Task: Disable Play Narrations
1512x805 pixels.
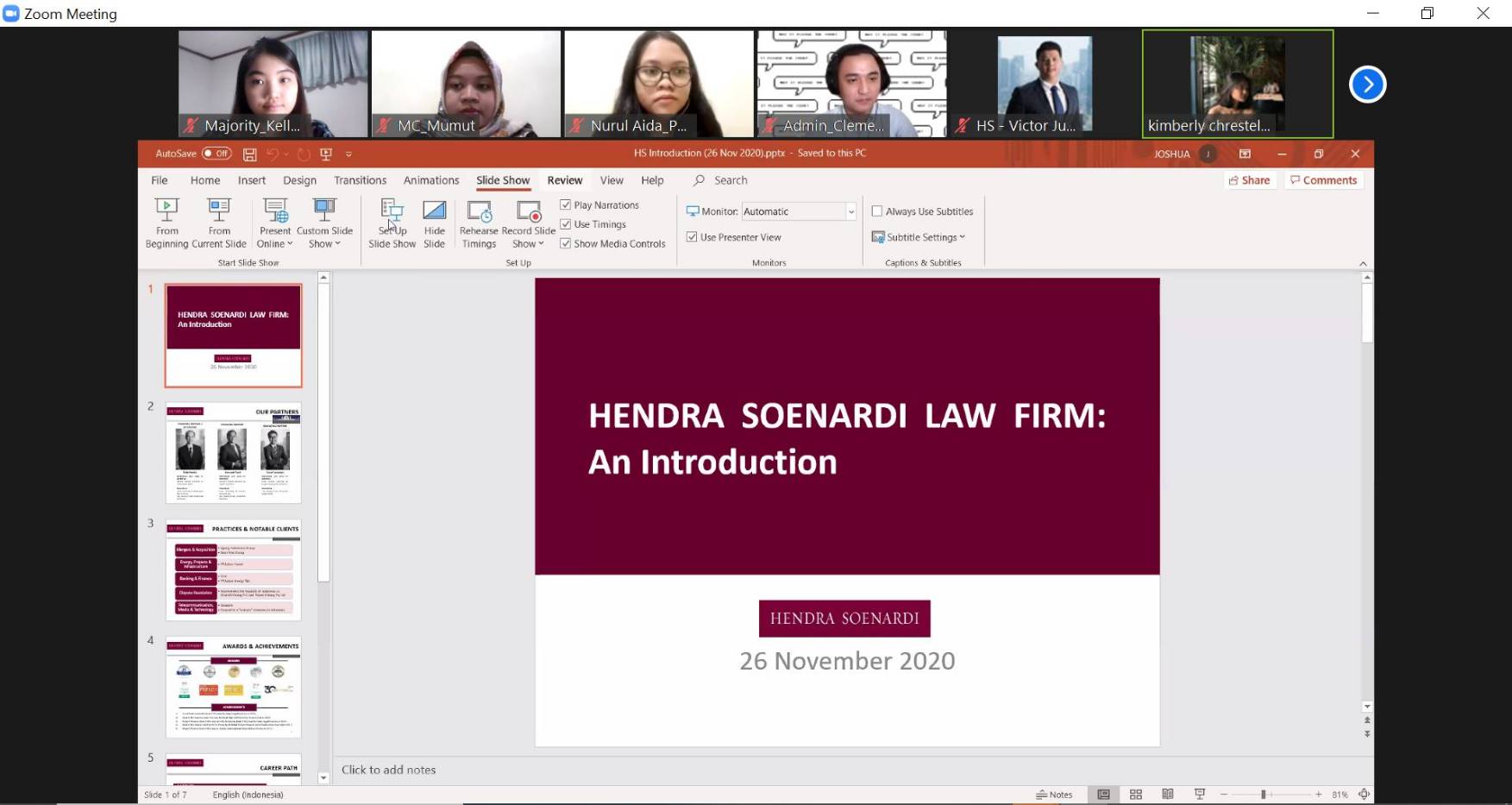Action: [567, 204]
